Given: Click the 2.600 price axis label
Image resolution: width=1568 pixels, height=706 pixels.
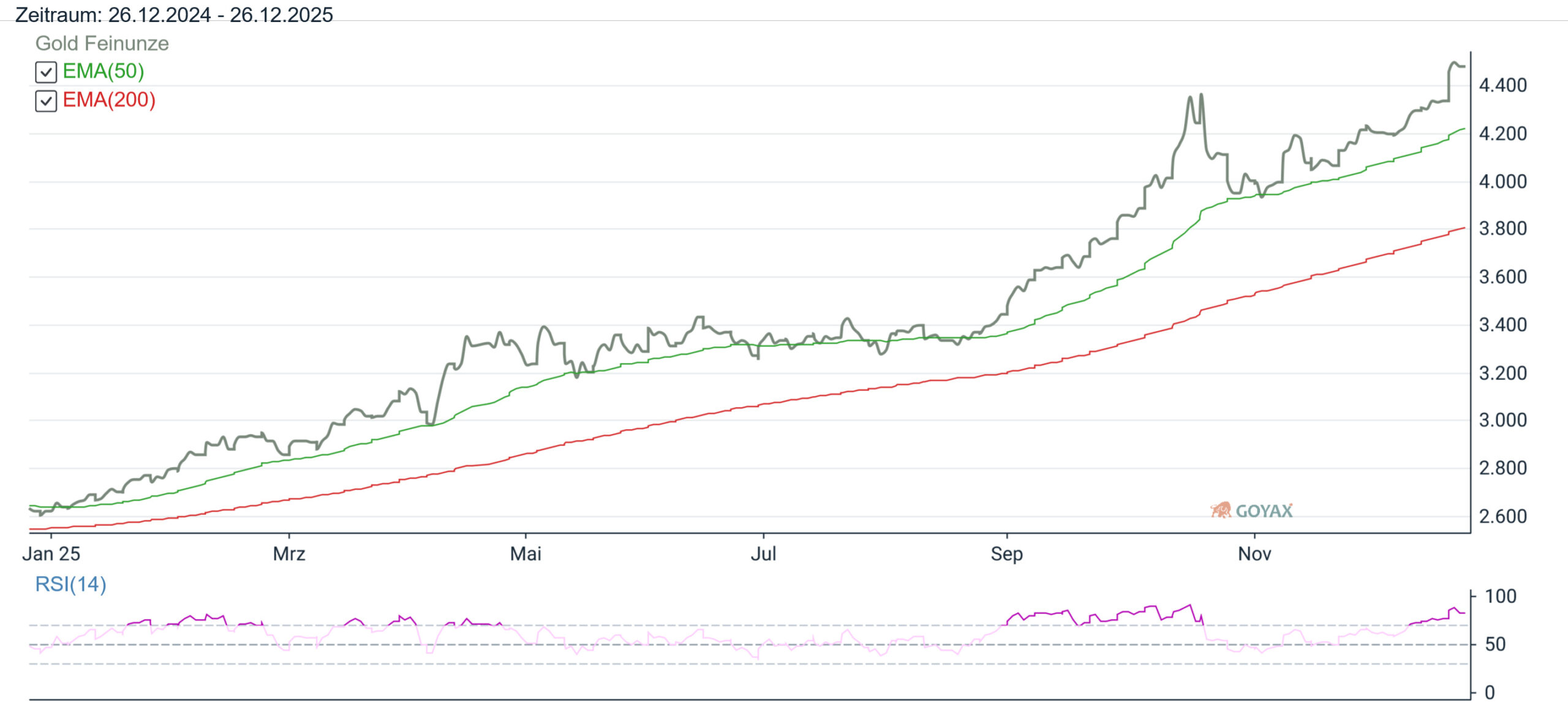Looking at the screenshot, I should point(1502,517).
